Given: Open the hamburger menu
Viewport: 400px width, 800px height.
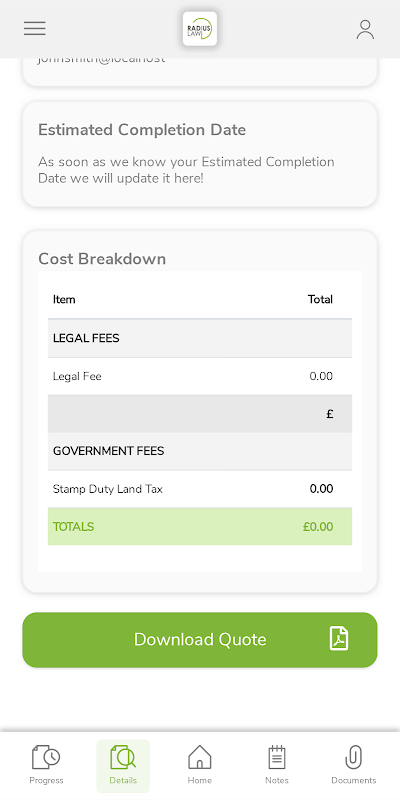Looking at the screenshot, I should (x=35, y=29).
